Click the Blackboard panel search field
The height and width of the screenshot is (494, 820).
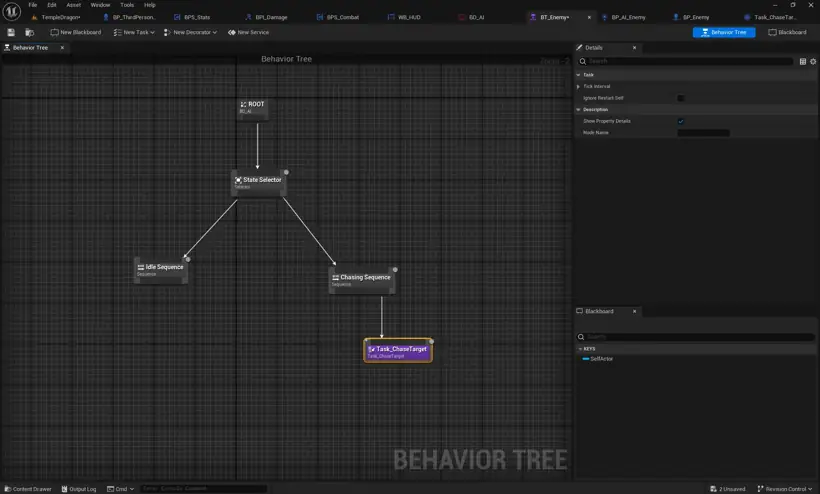696,337
